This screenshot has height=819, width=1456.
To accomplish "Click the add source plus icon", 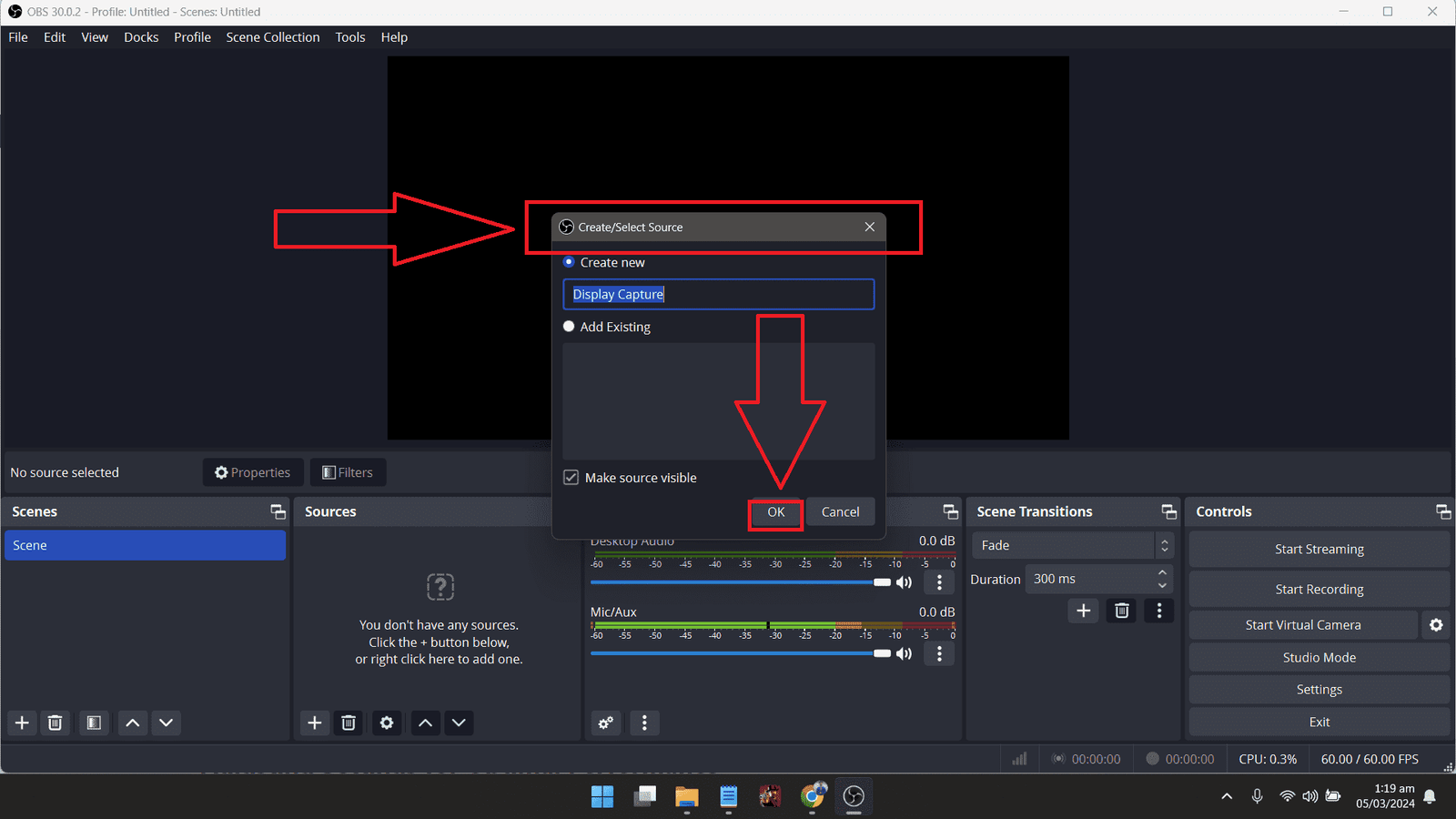I will 315,723.
